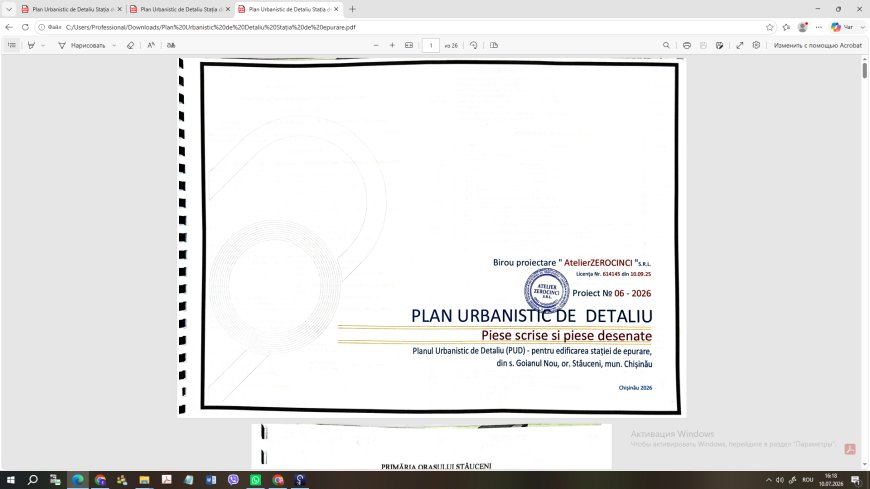Click the Acrobat badge over the PDF page
Viewport: 870px width, 489px height.
coord(849,449)
